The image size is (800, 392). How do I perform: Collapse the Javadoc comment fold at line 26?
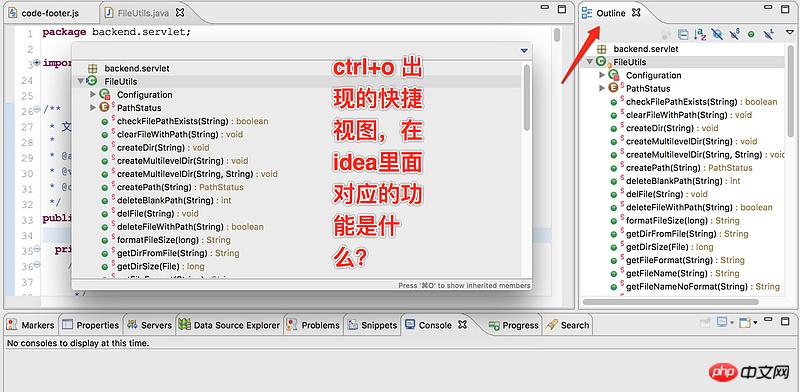point(36,110)
